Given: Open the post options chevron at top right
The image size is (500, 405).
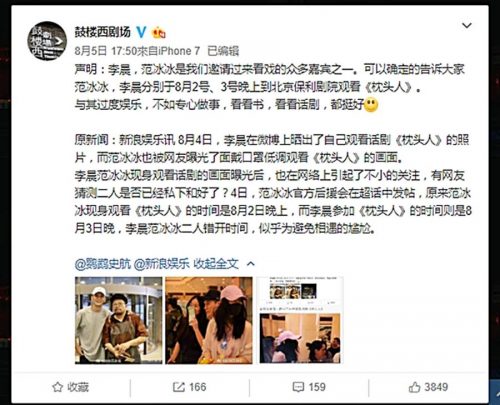Looking at the screenshot, I should (467, 25).
